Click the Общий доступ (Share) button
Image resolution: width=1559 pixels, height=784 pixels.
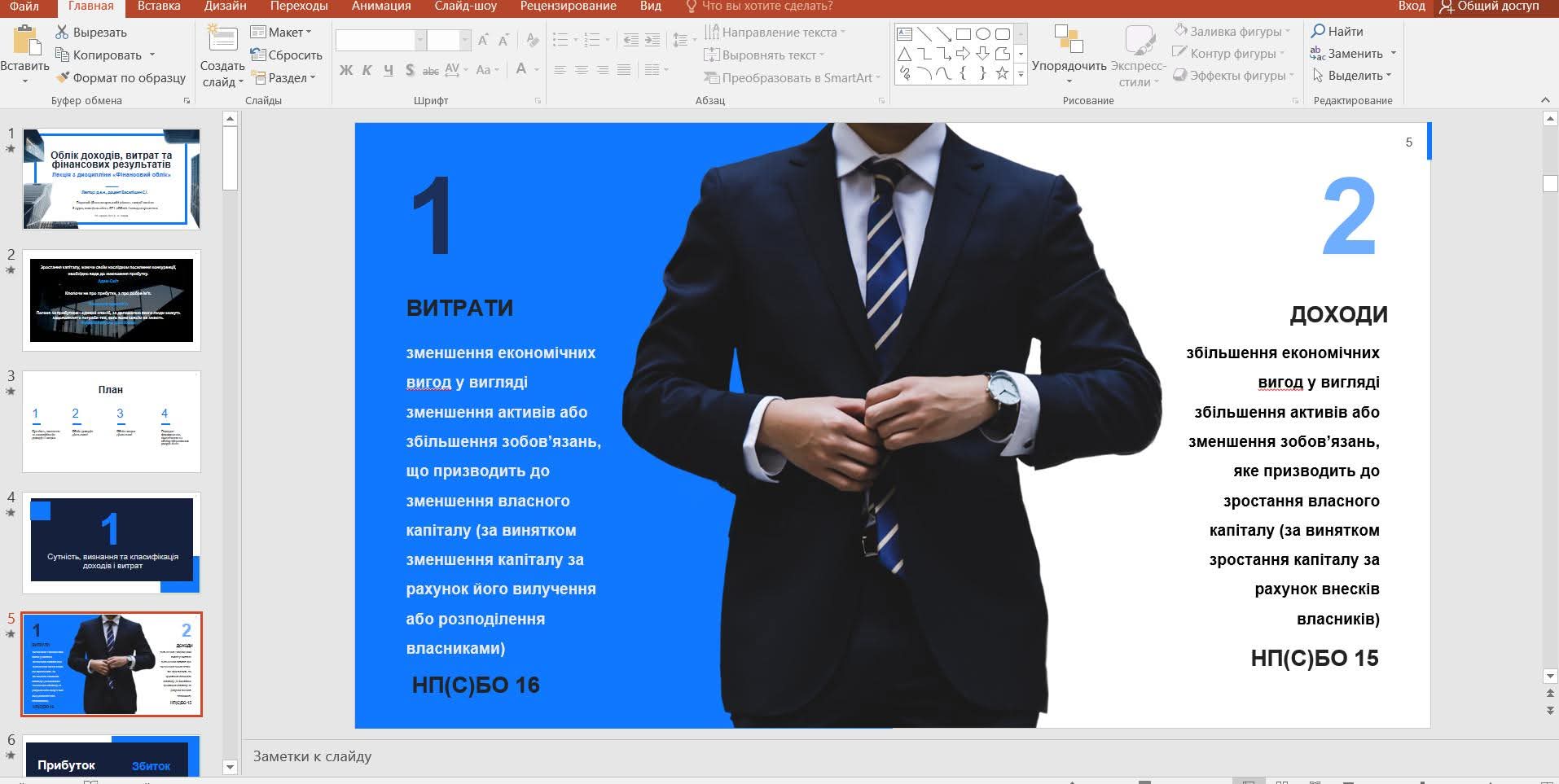[1489, 7]
